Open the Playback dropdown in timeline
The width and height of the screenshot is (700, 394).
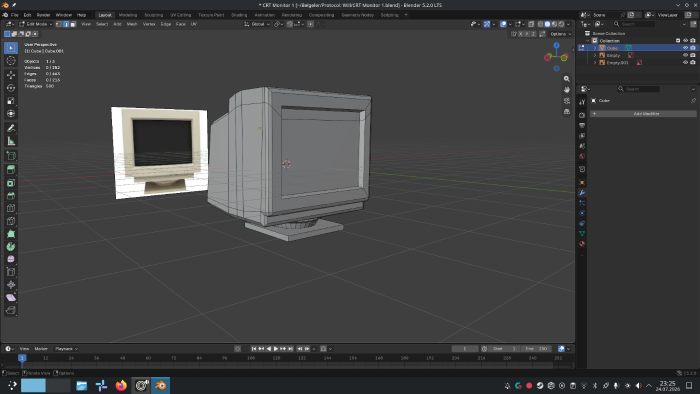[66, 349]
